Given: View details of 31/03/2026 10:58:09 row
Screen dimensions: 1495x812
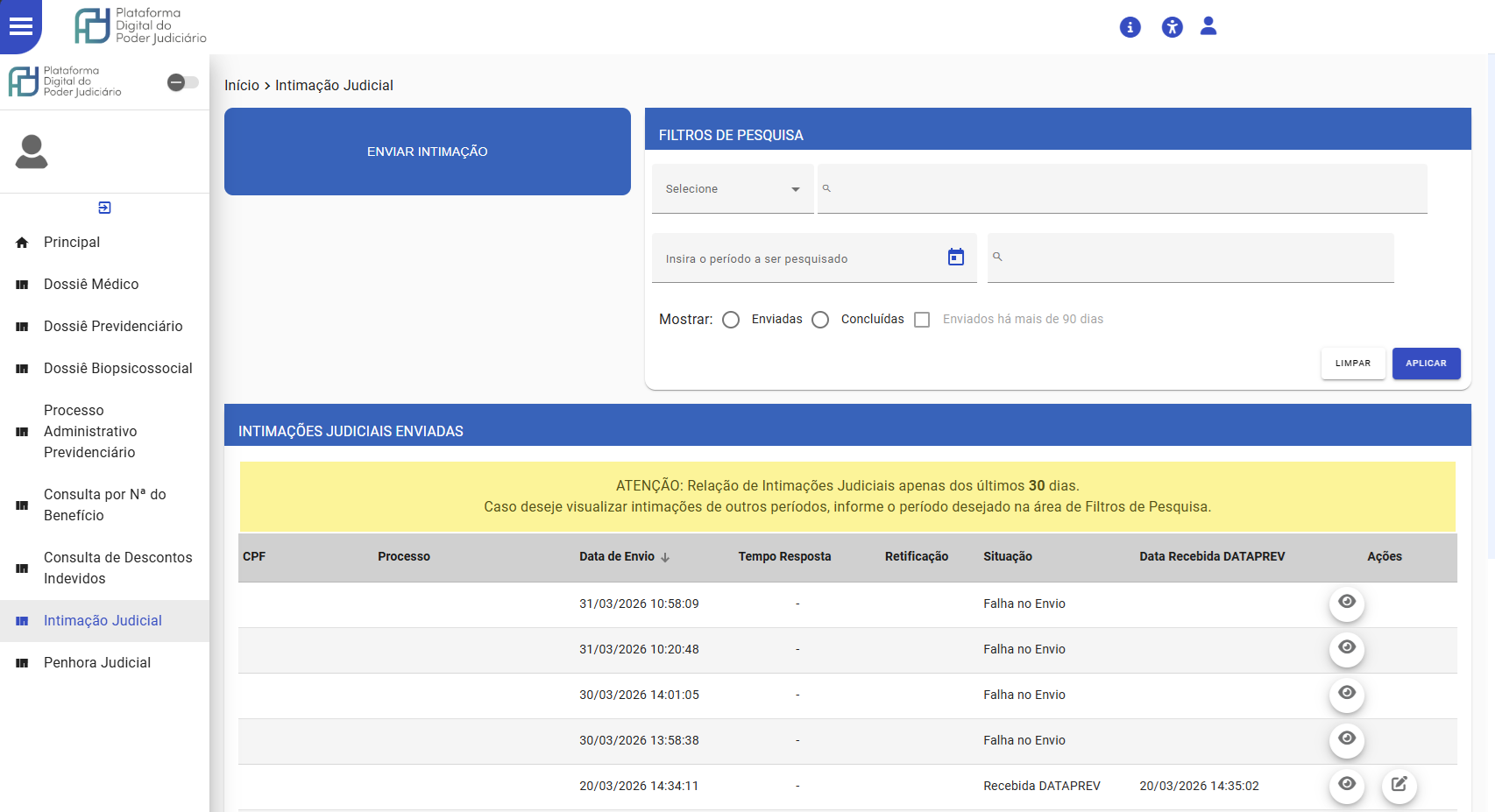Looking at the screenshot, I should point(1347,603).
